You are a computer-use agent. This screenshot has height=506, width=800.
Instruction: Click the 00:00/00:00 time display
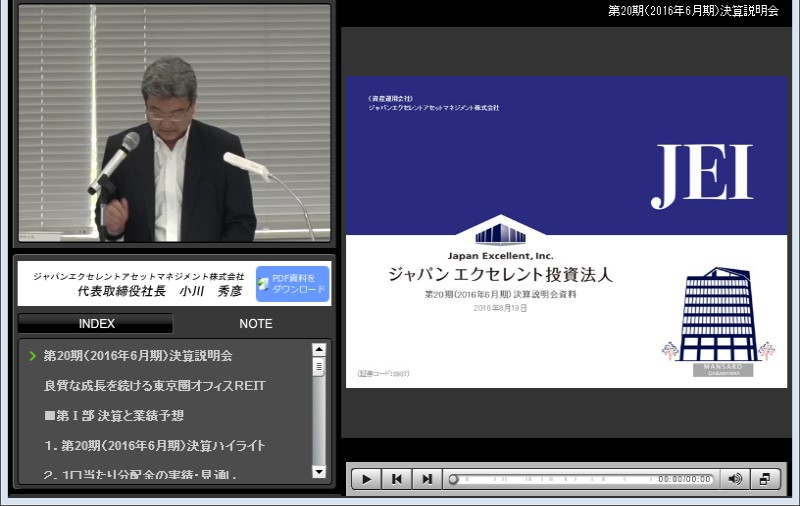coord(684,479)
